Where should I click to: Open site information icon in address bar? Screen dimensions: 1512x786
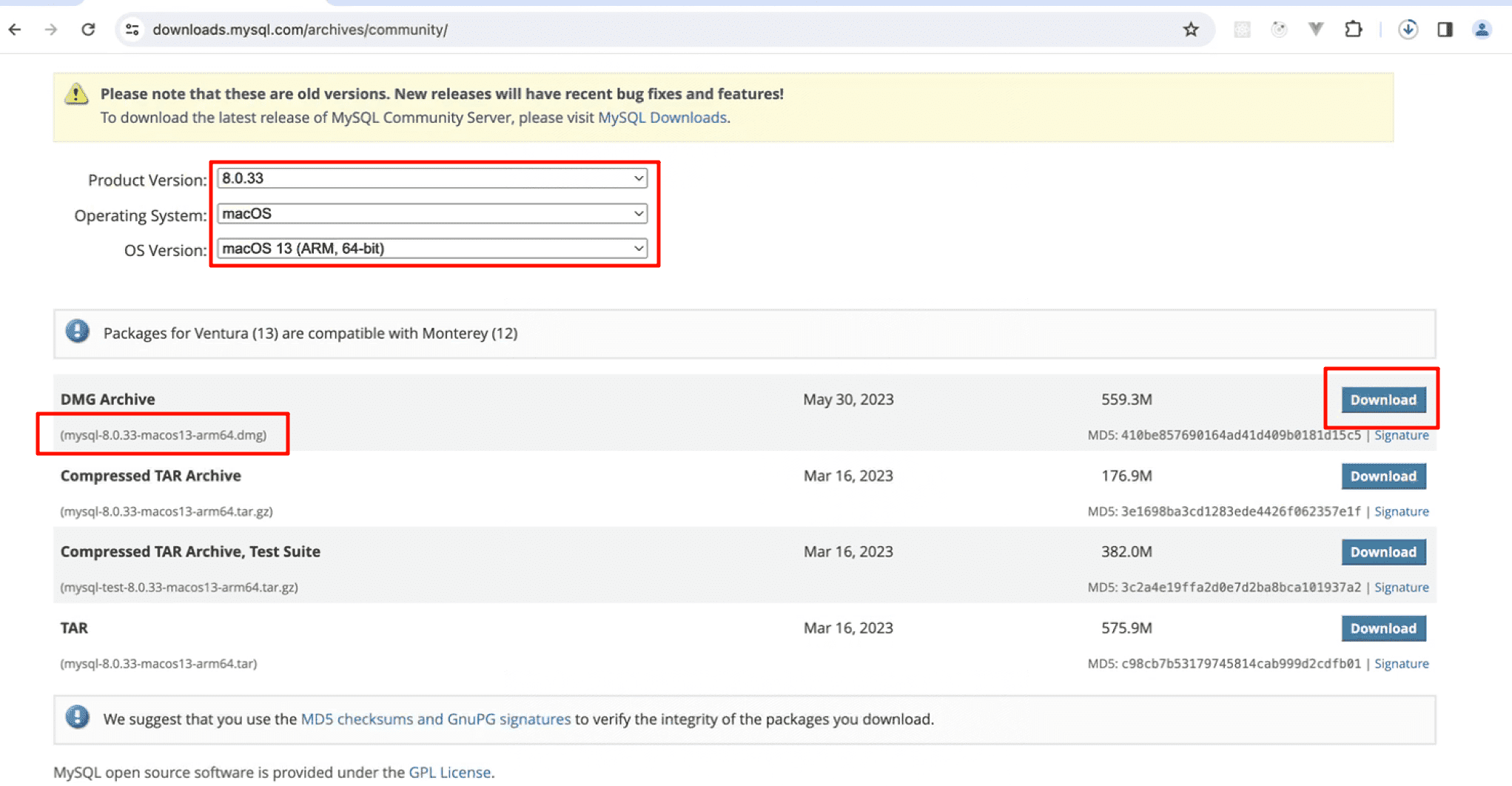coord(132,30)
